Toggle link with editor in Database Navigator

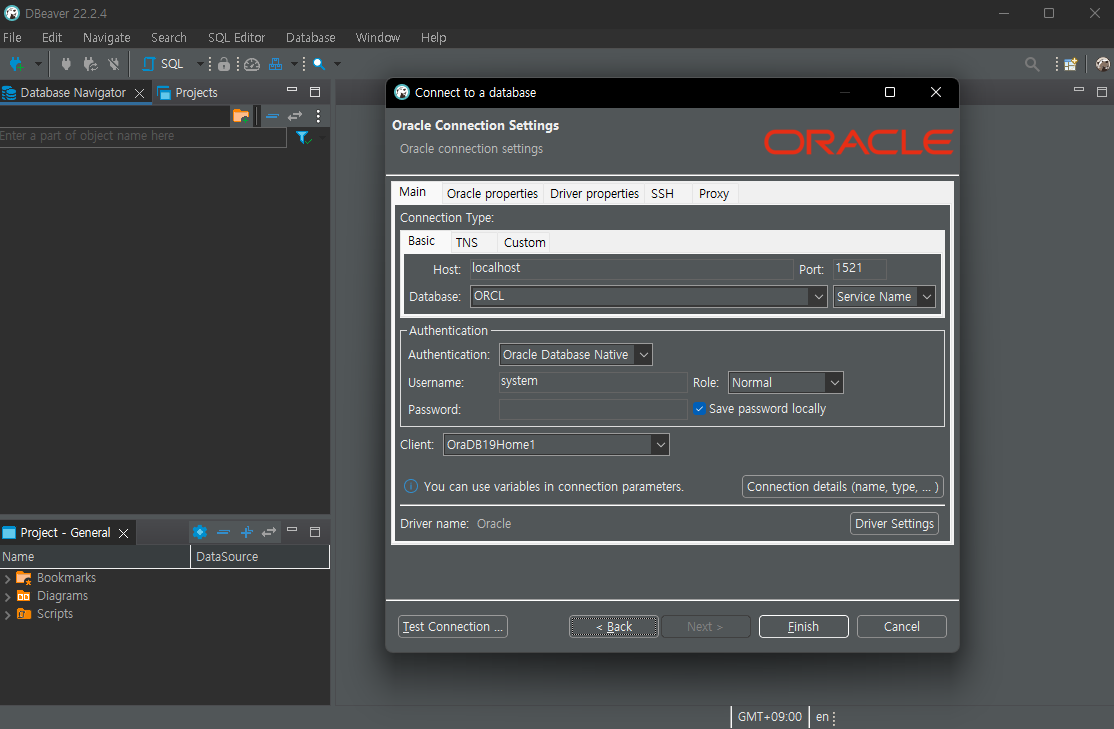pyautogui.click(x=295, y=116)
